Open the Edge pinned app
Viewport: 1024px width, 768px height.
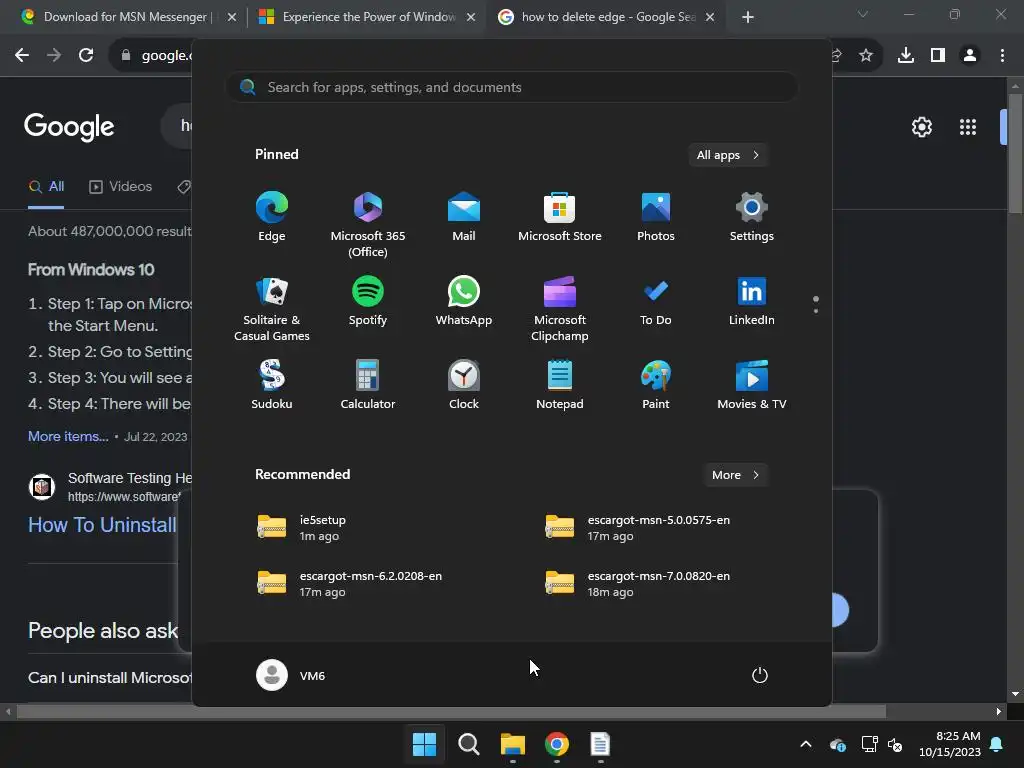click(272, 217)
